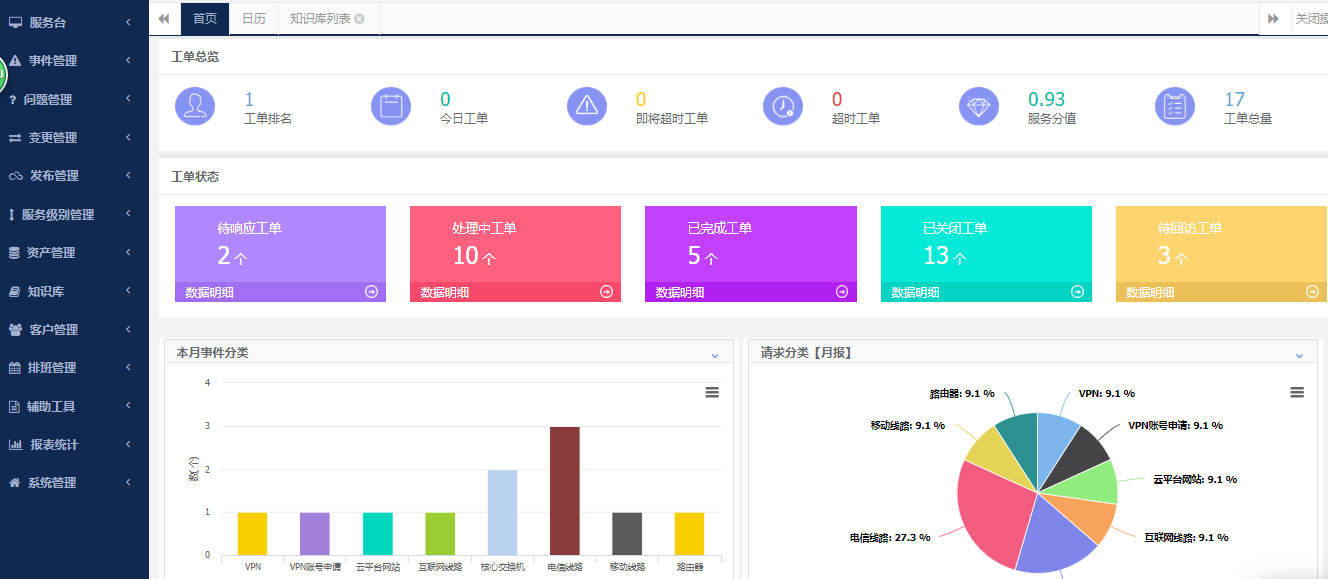Click the 工单排名 user avatar icon
1328x579 pixels.
click(195, 106)
